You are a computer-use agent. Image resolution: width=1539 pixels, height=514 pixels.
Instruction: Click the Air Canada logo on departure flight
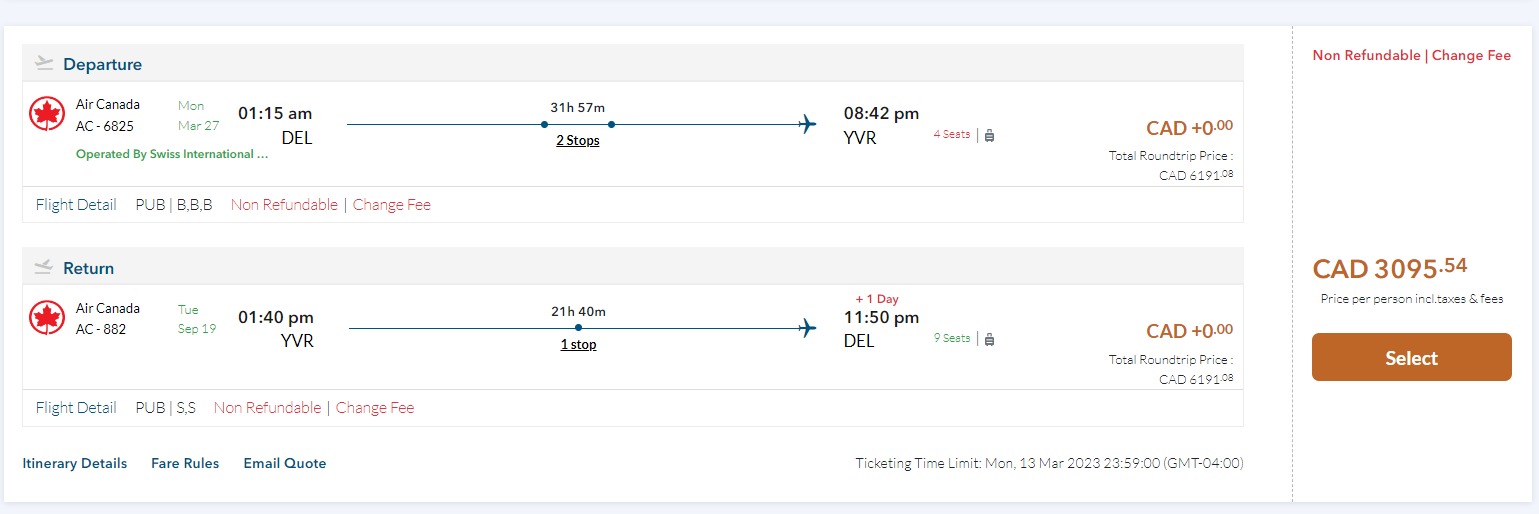(47, 115)
